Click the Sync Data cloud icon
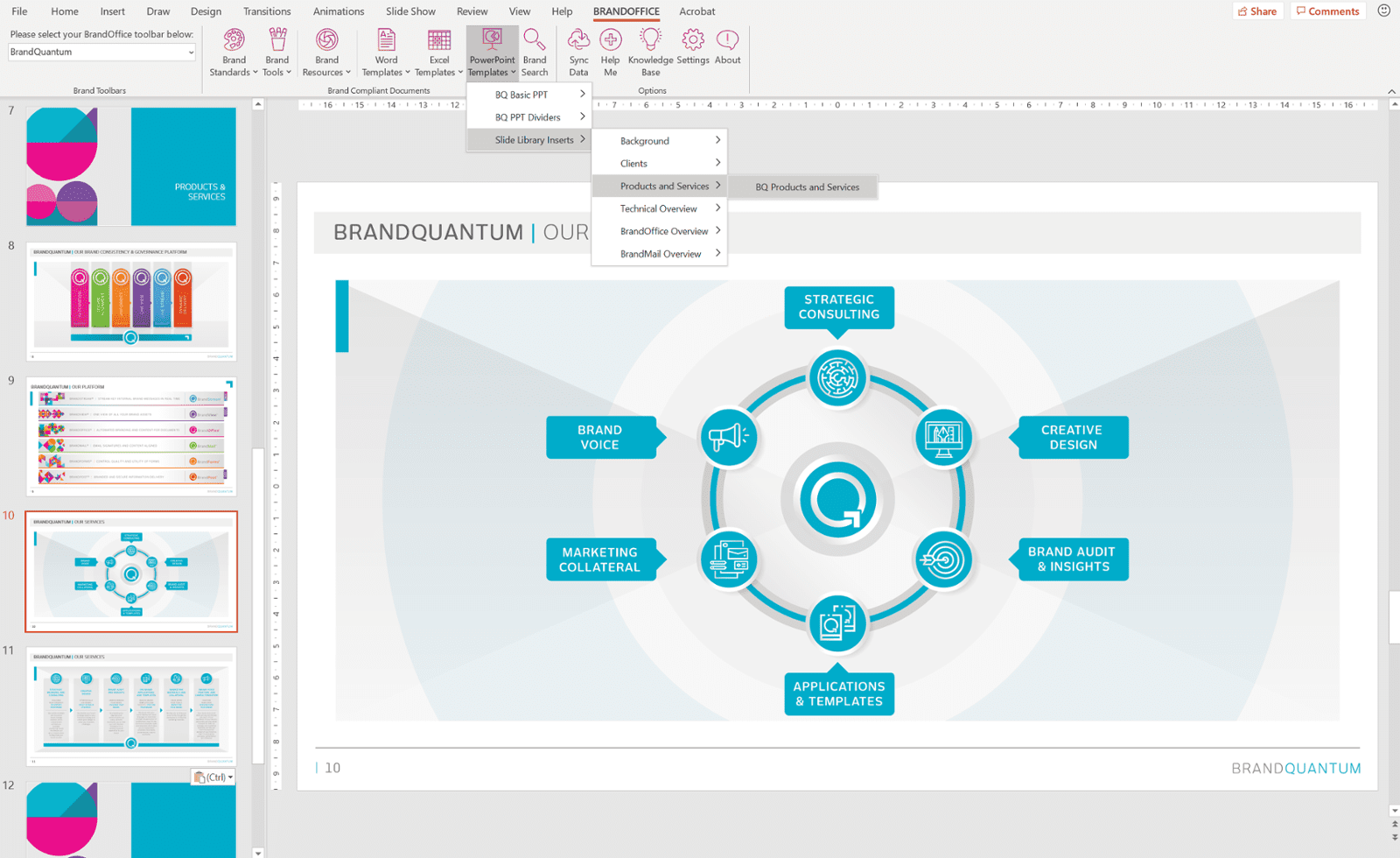Screen dimensions: 1400x858 578,41
